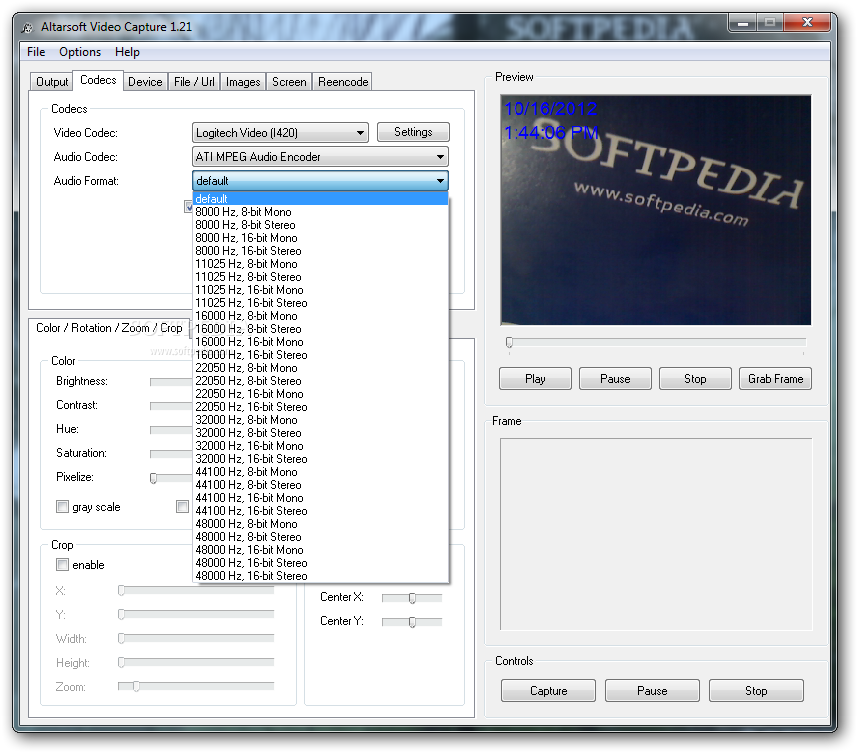
Task: Click Pause in the Preview panel
Action: [615, 379]
